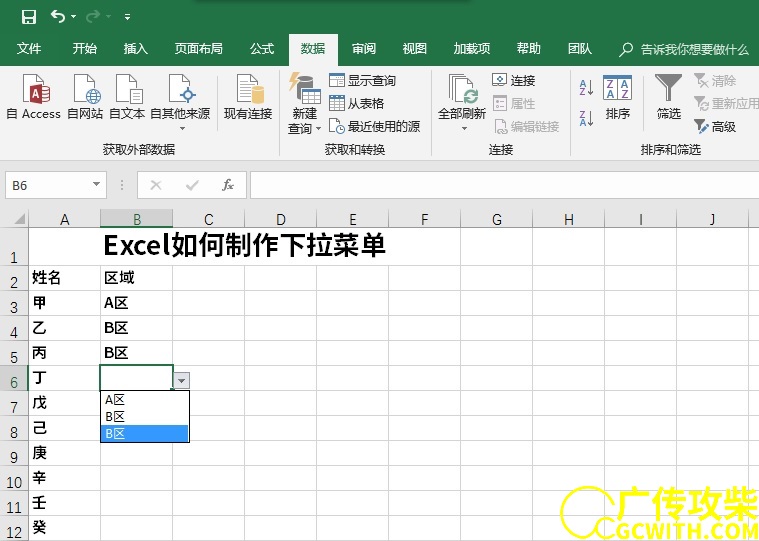Open the 文件 tab
This screenshot has width=759, height=541.
click(x=29, y=48)
